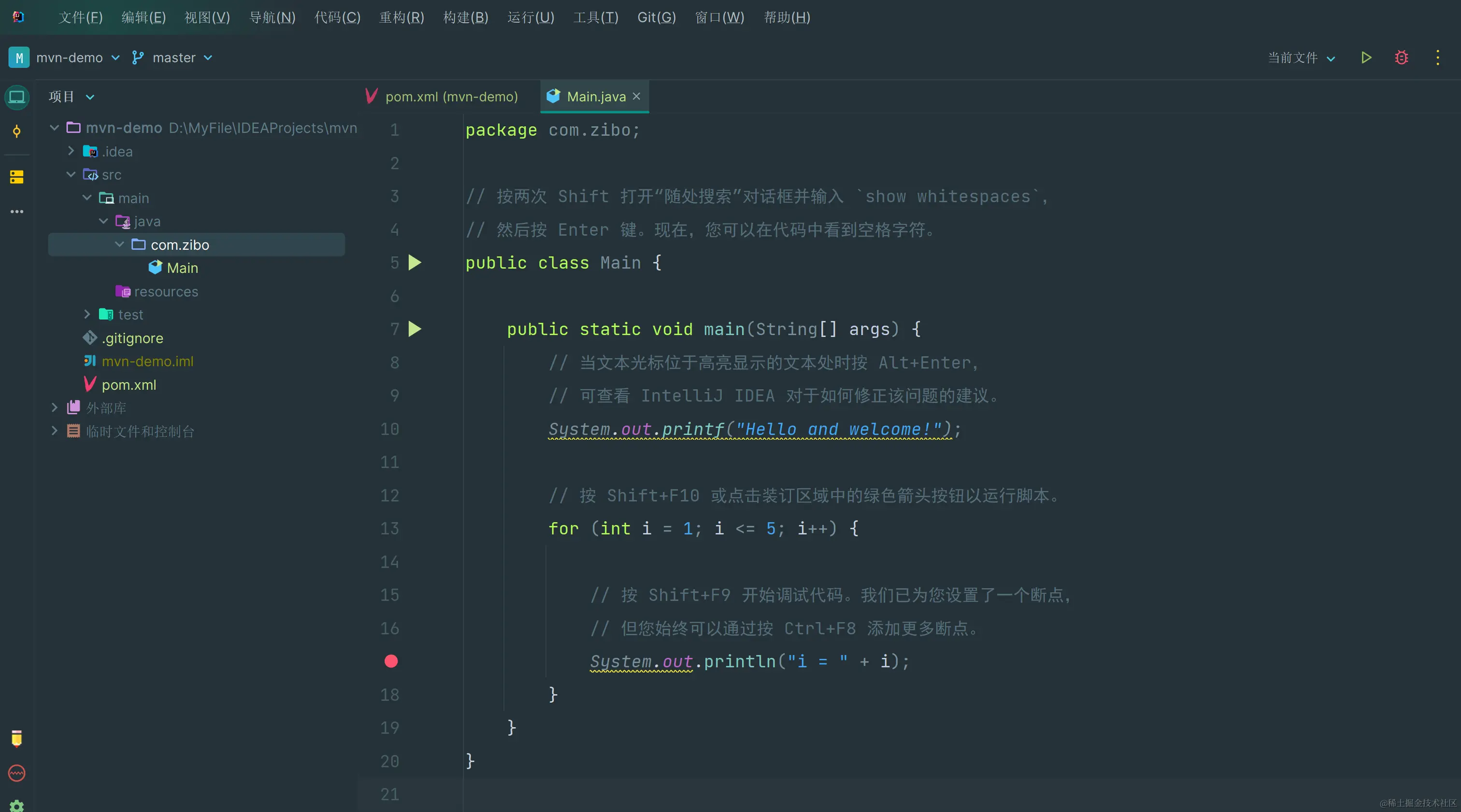Open the master branch dropdown
The width and height of the screenshot is (1461, 812).
click(173, 58)
